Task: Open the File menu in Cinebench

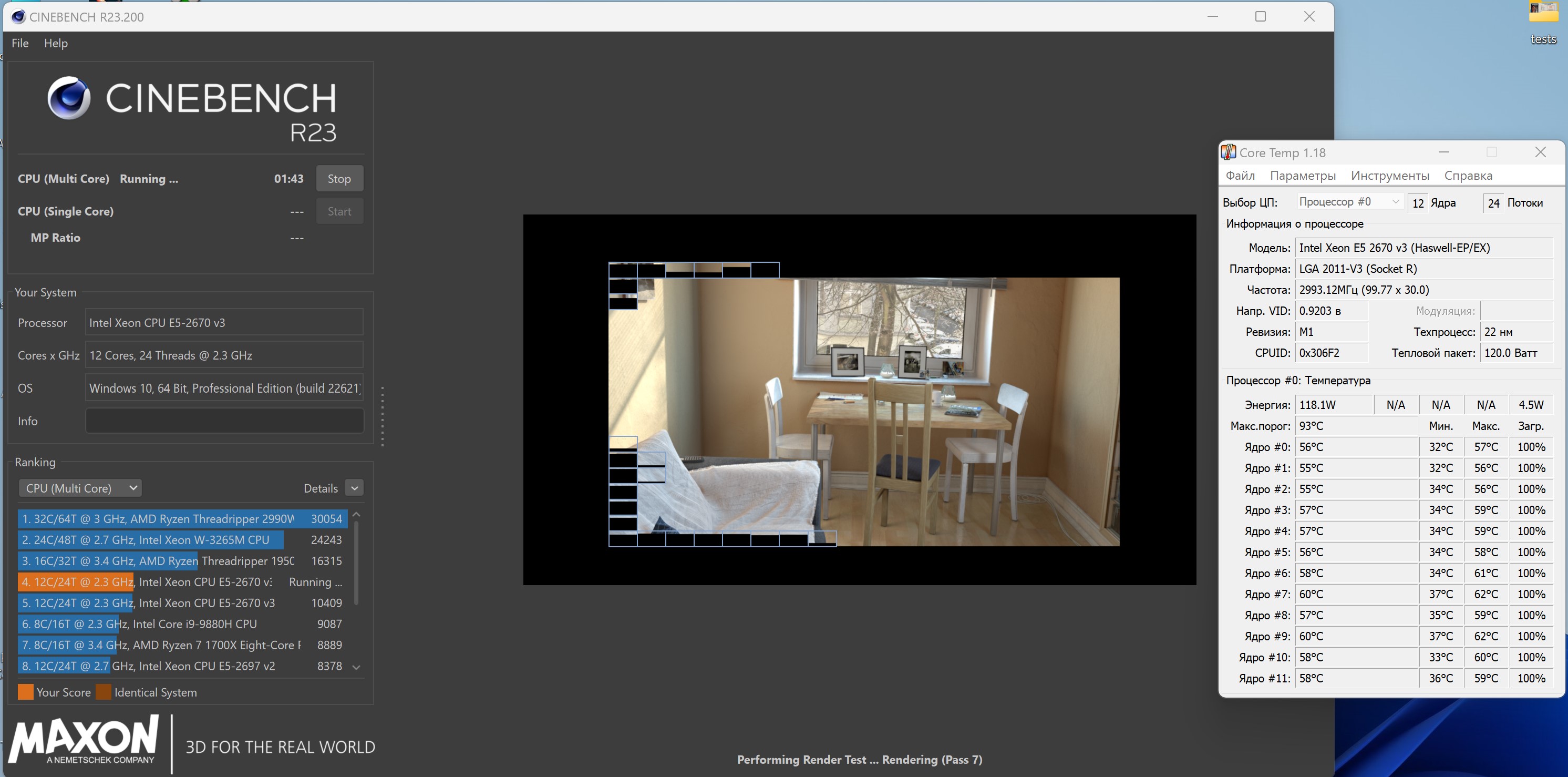Action: pyautogui.click(x=20, y=43)
